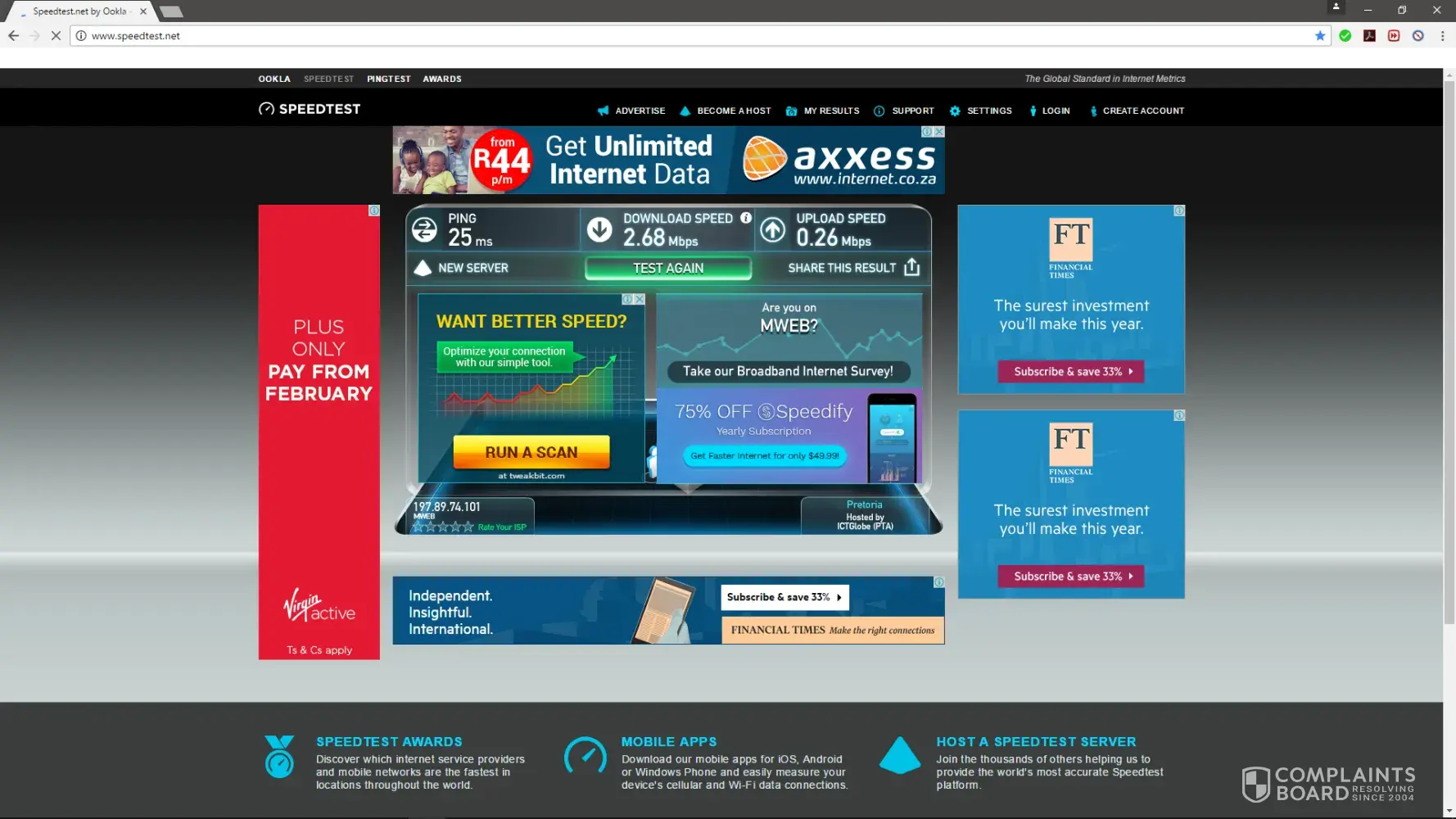Click the Speedtest Awards medal icon
Viewport: 1456px width, 819px height.
(x=279, y=757)
